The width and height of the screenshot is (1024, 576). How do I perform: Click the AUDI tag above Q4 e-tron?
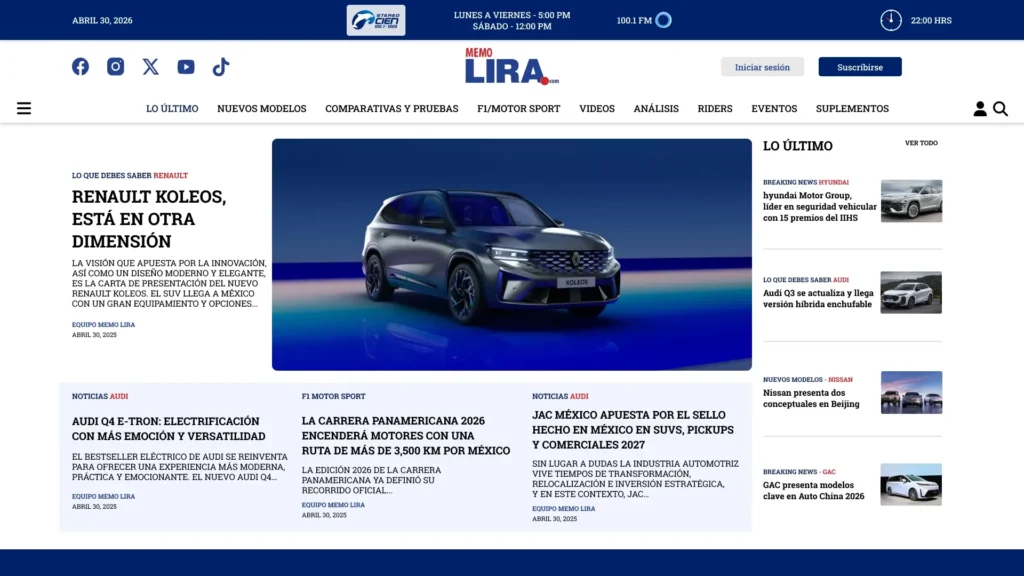tap(119, 396)
